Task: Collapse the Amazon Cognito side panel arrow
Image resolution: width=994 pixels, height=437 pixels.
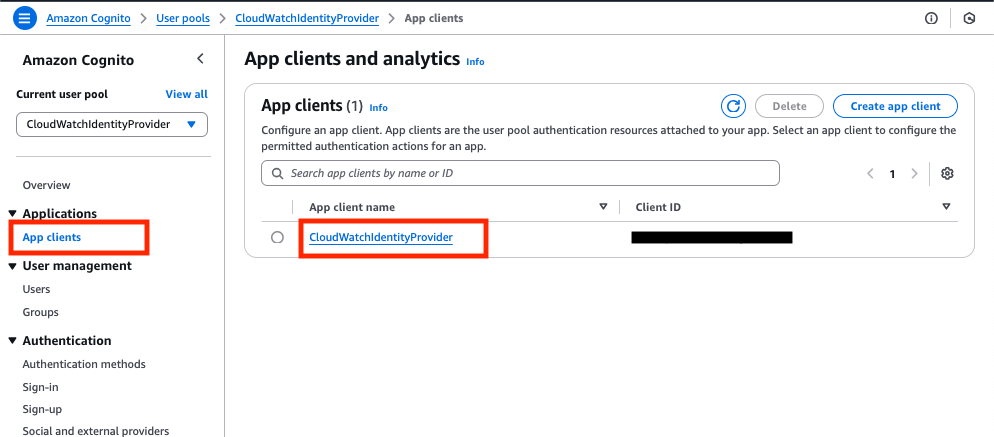Action: coord(200,59)
